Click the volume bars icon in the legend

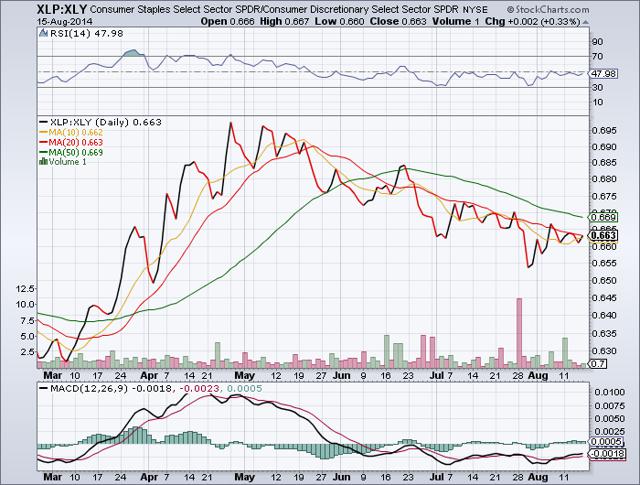pos(43,162)
